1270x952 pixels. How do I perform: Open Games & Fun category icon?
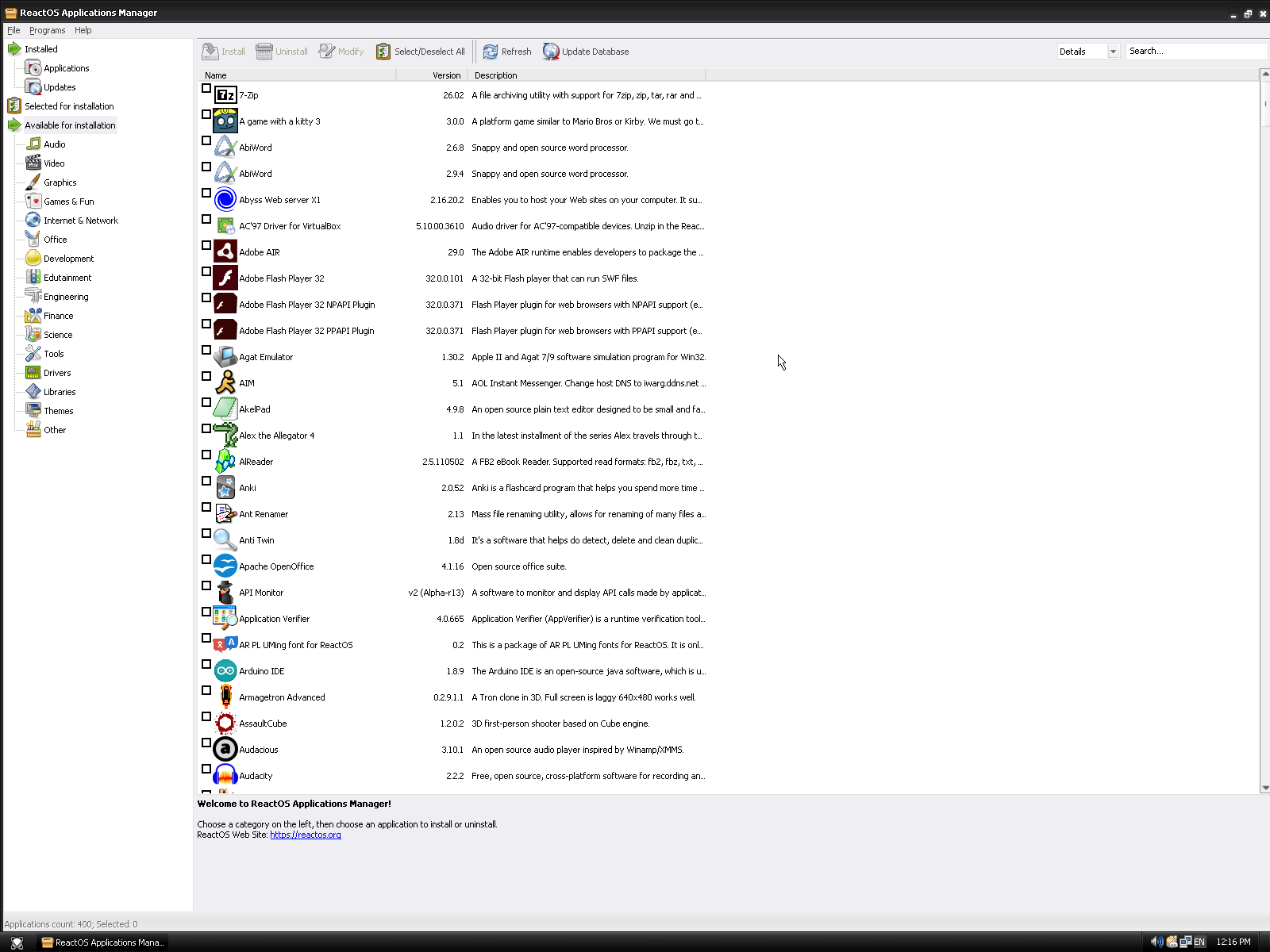(33, 202)
